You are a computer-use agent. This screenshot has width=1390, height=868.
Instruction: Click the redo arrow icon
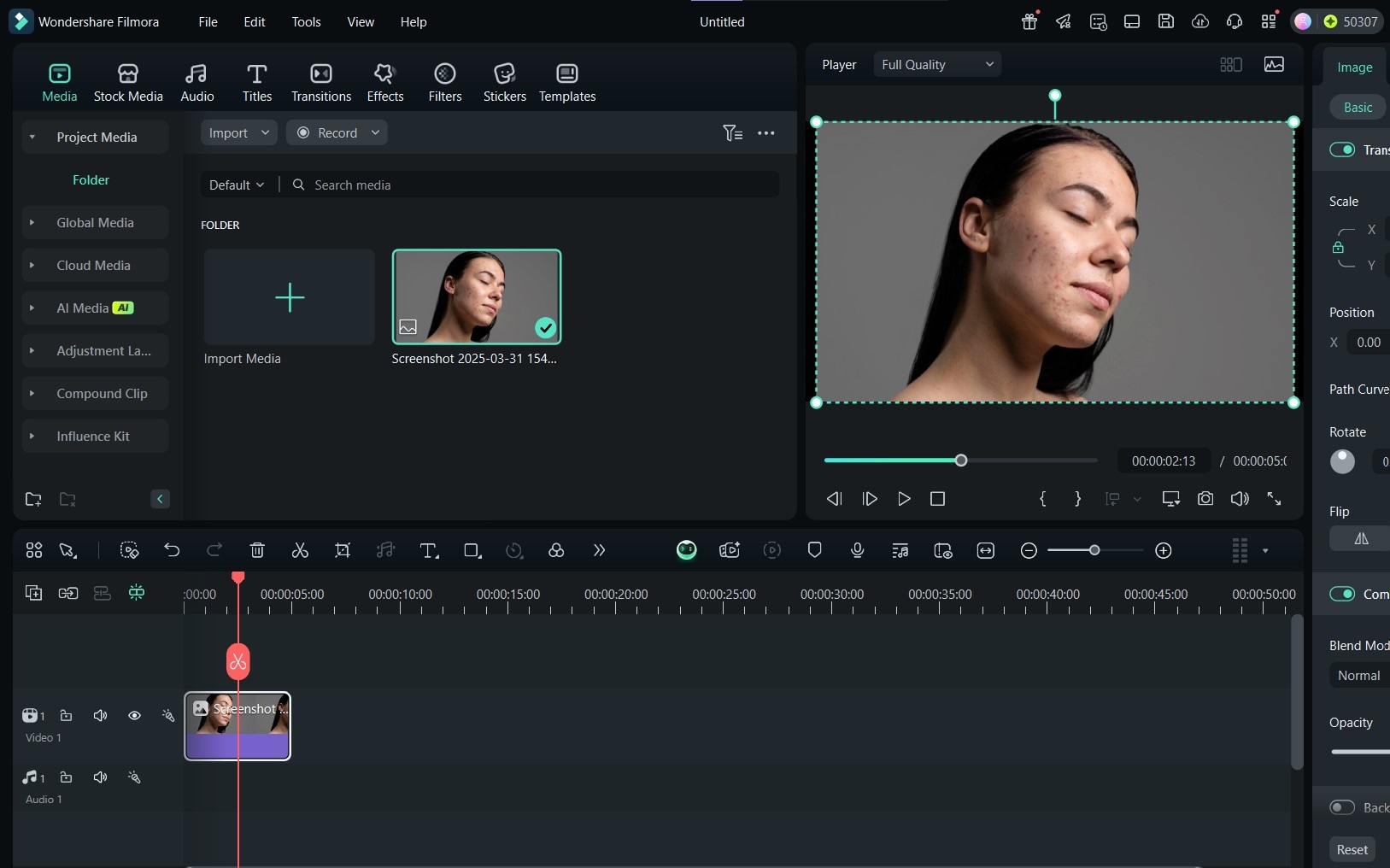214,551
